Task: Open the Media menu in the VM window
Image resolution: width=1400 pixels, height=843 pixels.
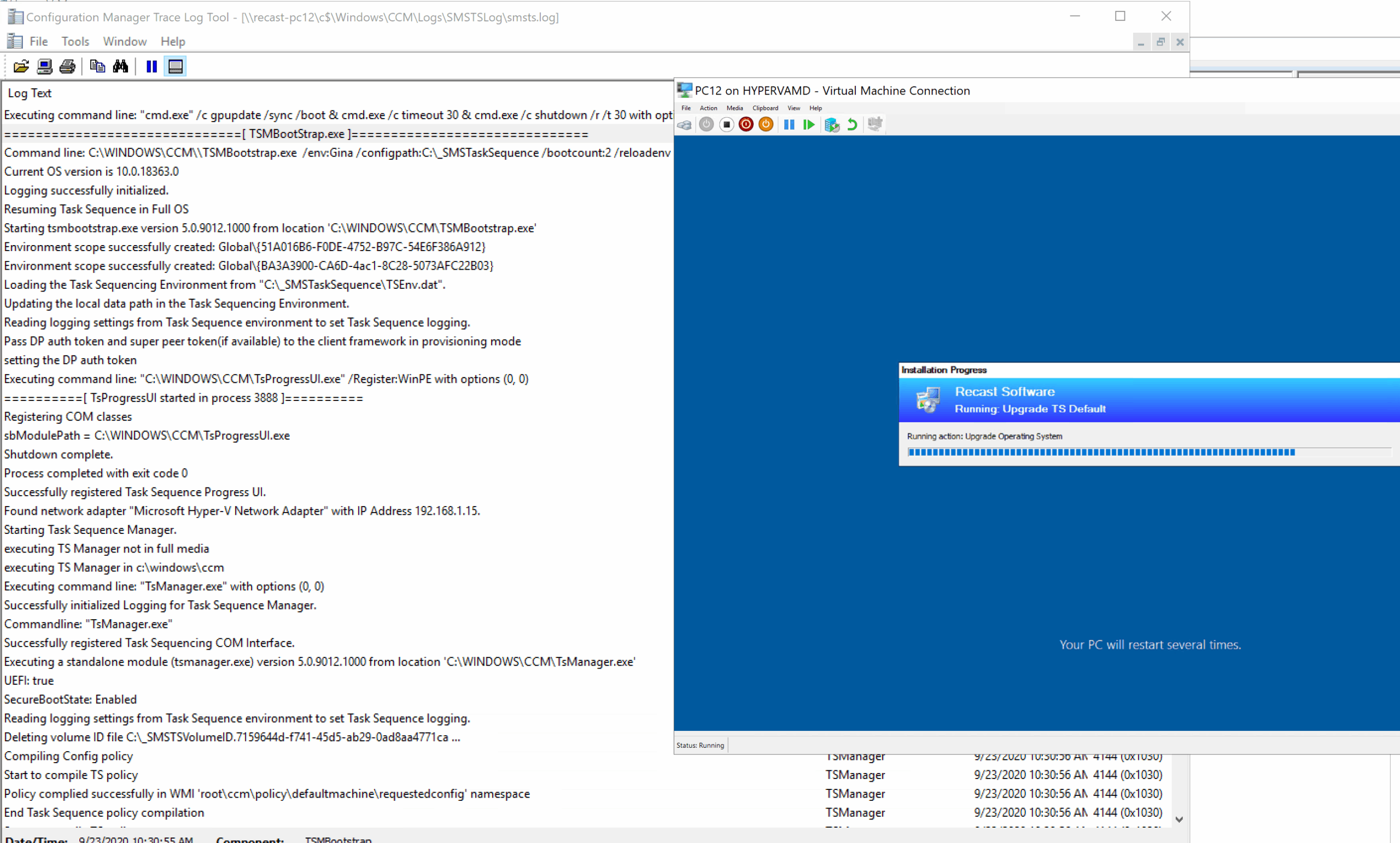Action: (734, 108)
